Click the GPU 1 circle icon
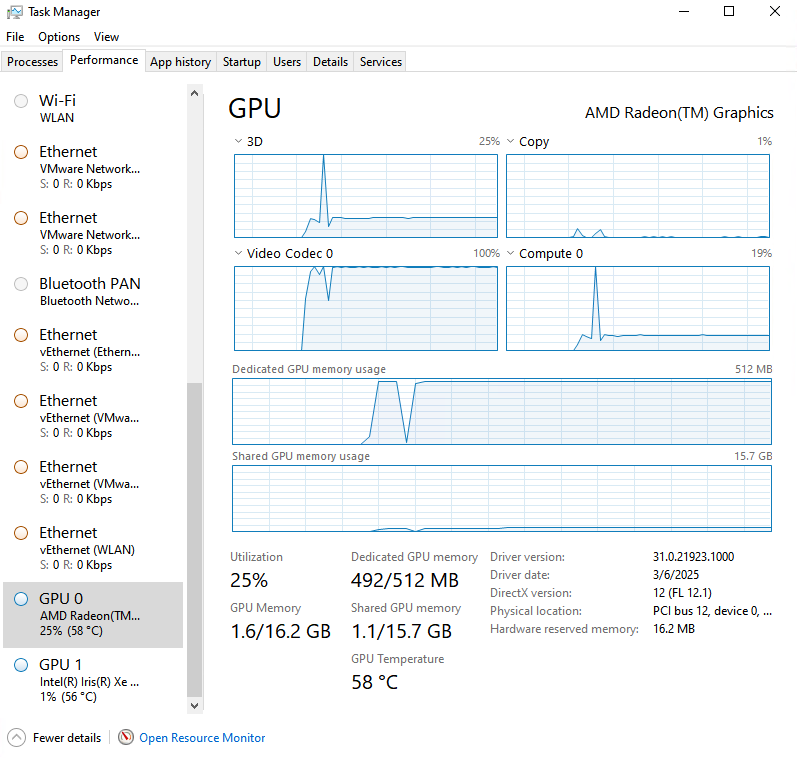 pos(21,665)
